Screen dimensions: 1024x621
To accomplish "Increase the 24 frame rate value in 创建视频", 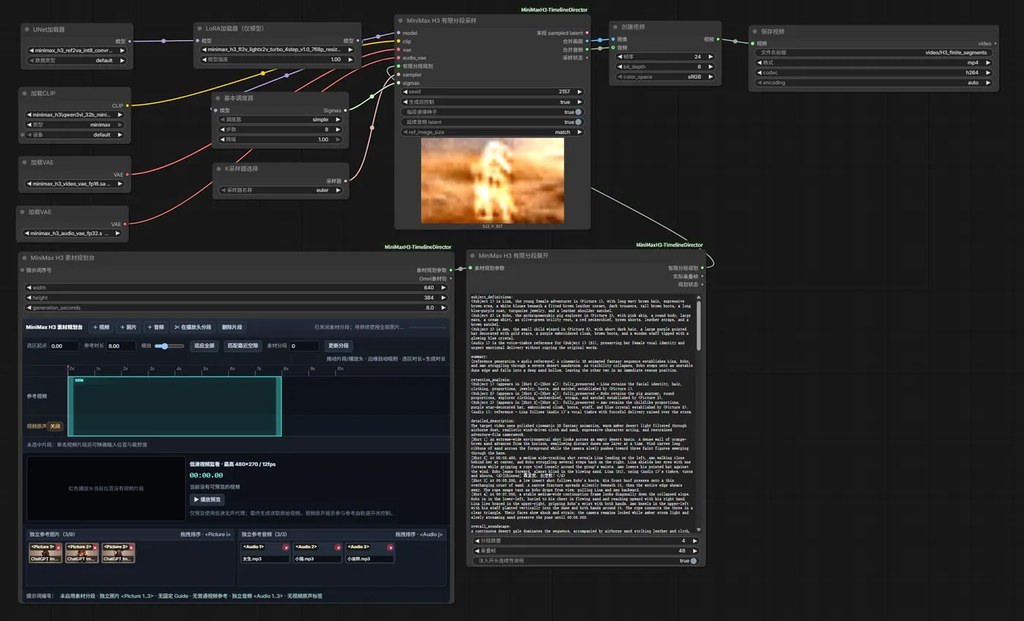I will [711, 57].
